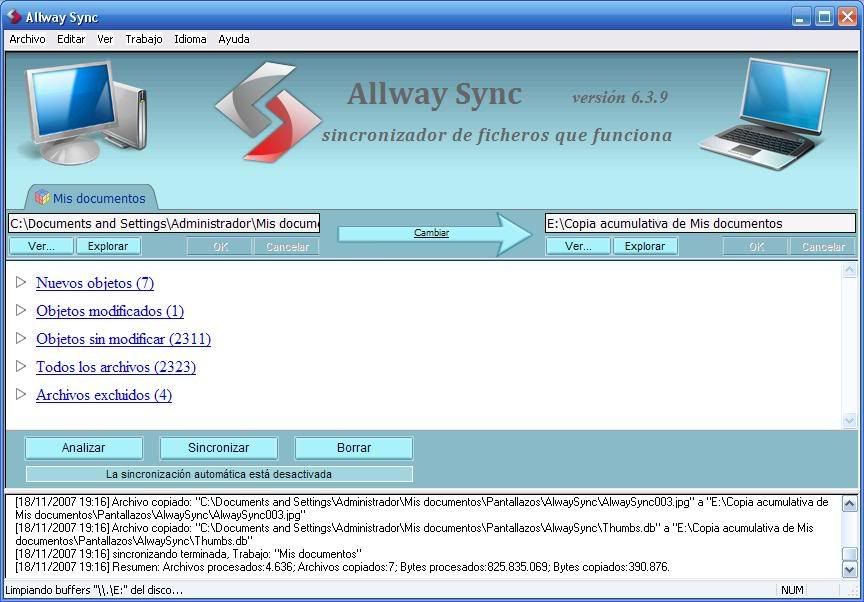The height and width of the screenshot is (602, 864).
Task: Click the log panel scrollbar thumb
Action: 850,554
